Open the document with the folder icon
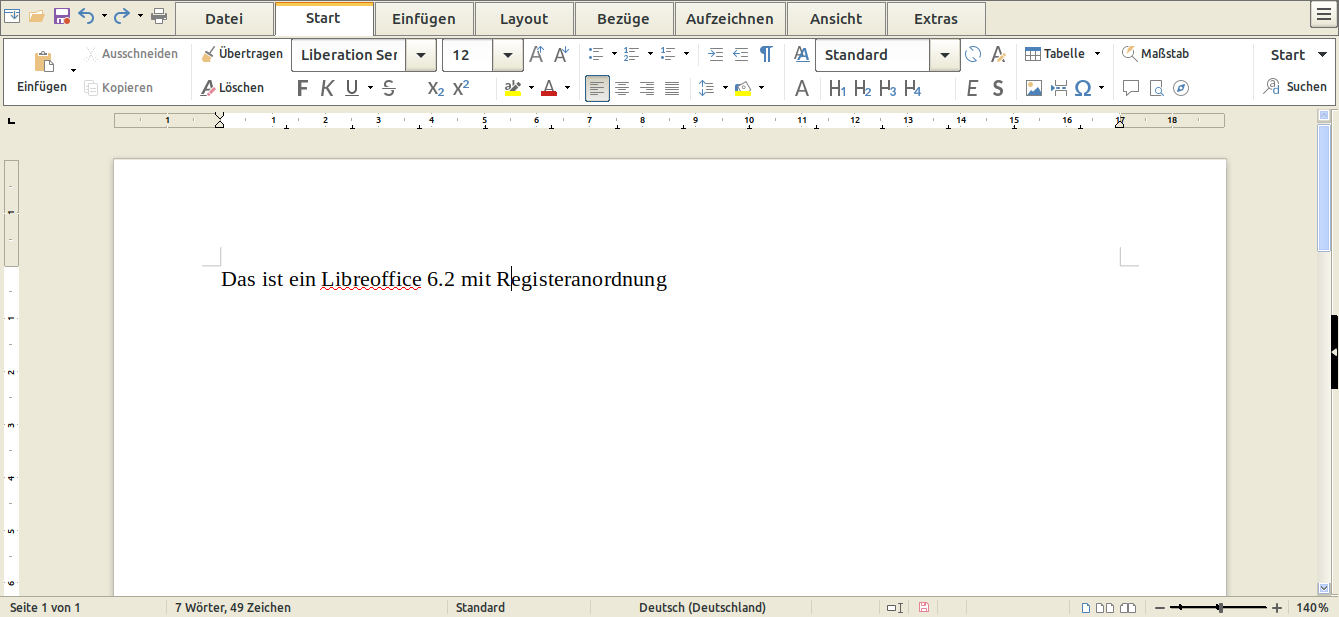 pyautogui.click(x=36, y=16)
